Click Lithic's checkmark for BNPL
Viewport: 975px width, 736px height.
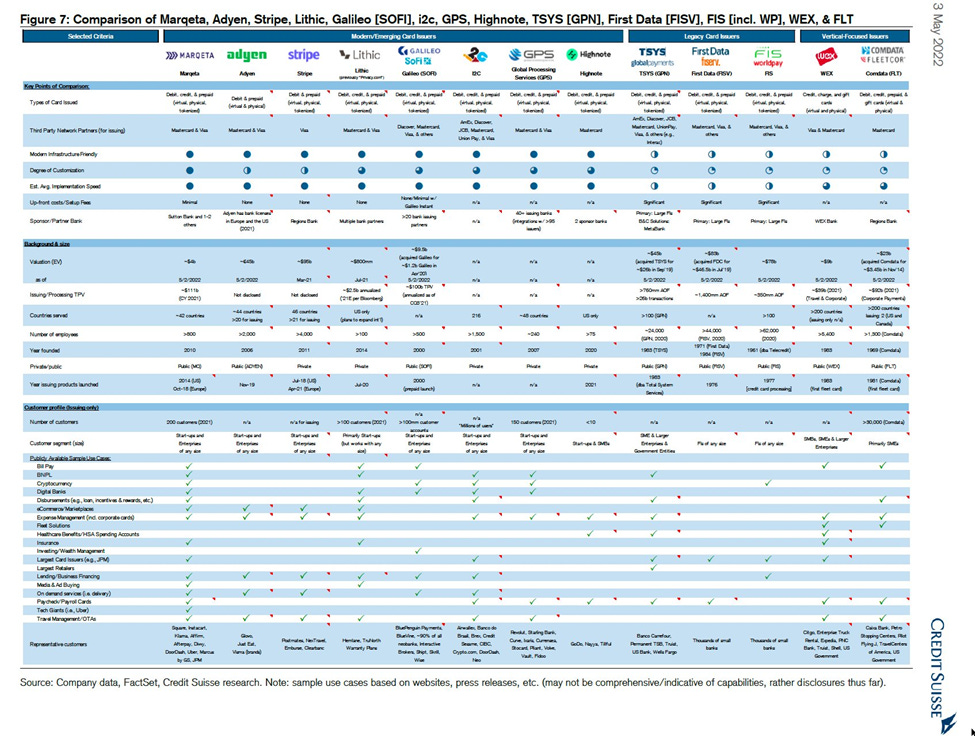coord(360,474)
